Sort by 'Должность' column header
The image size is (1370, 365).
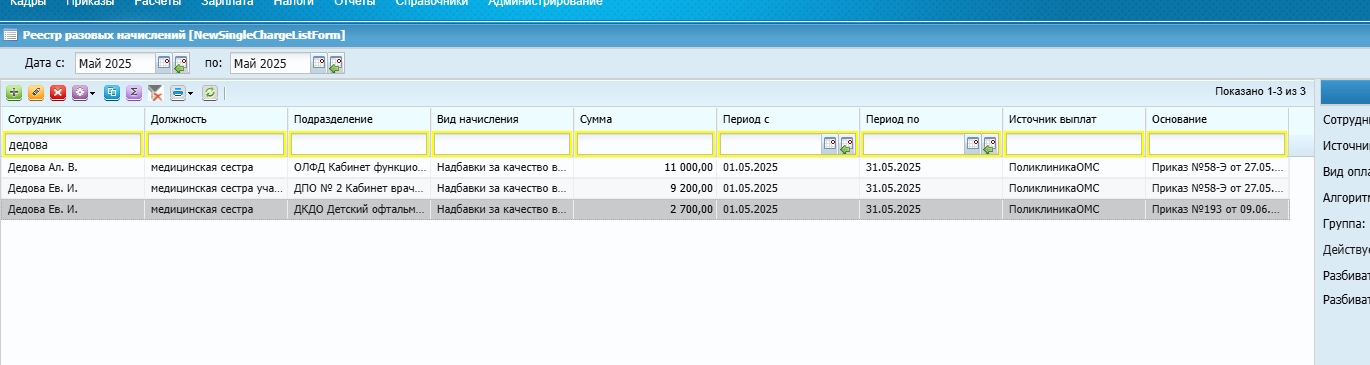tap(216, 119)
